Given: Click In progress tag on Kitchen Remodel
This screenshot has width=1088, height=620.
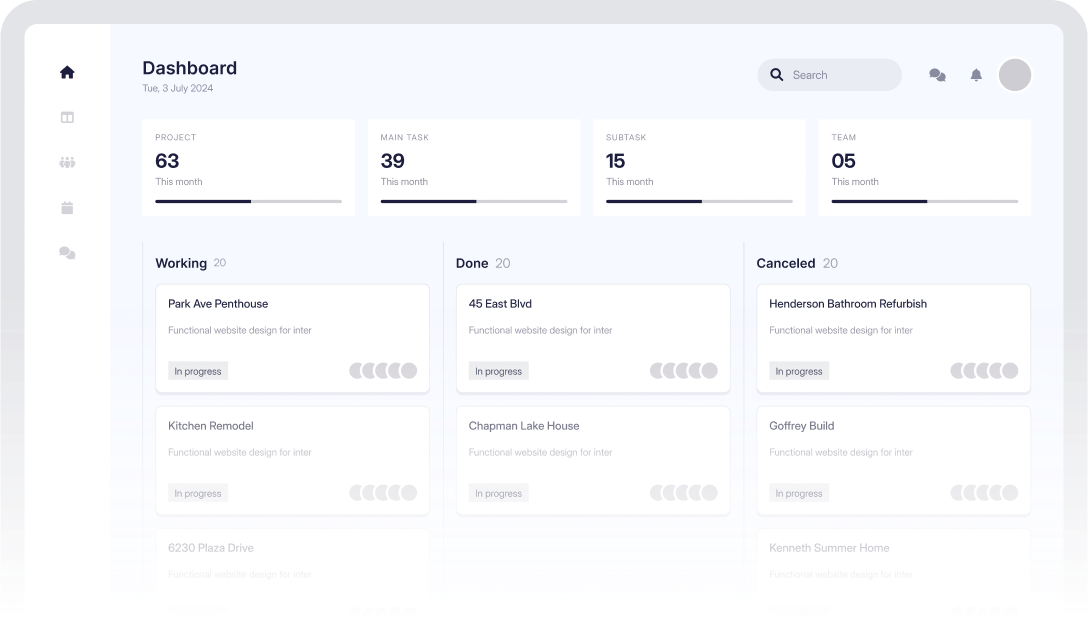Looking at the screenshot, I should click(x=198, y=493).
